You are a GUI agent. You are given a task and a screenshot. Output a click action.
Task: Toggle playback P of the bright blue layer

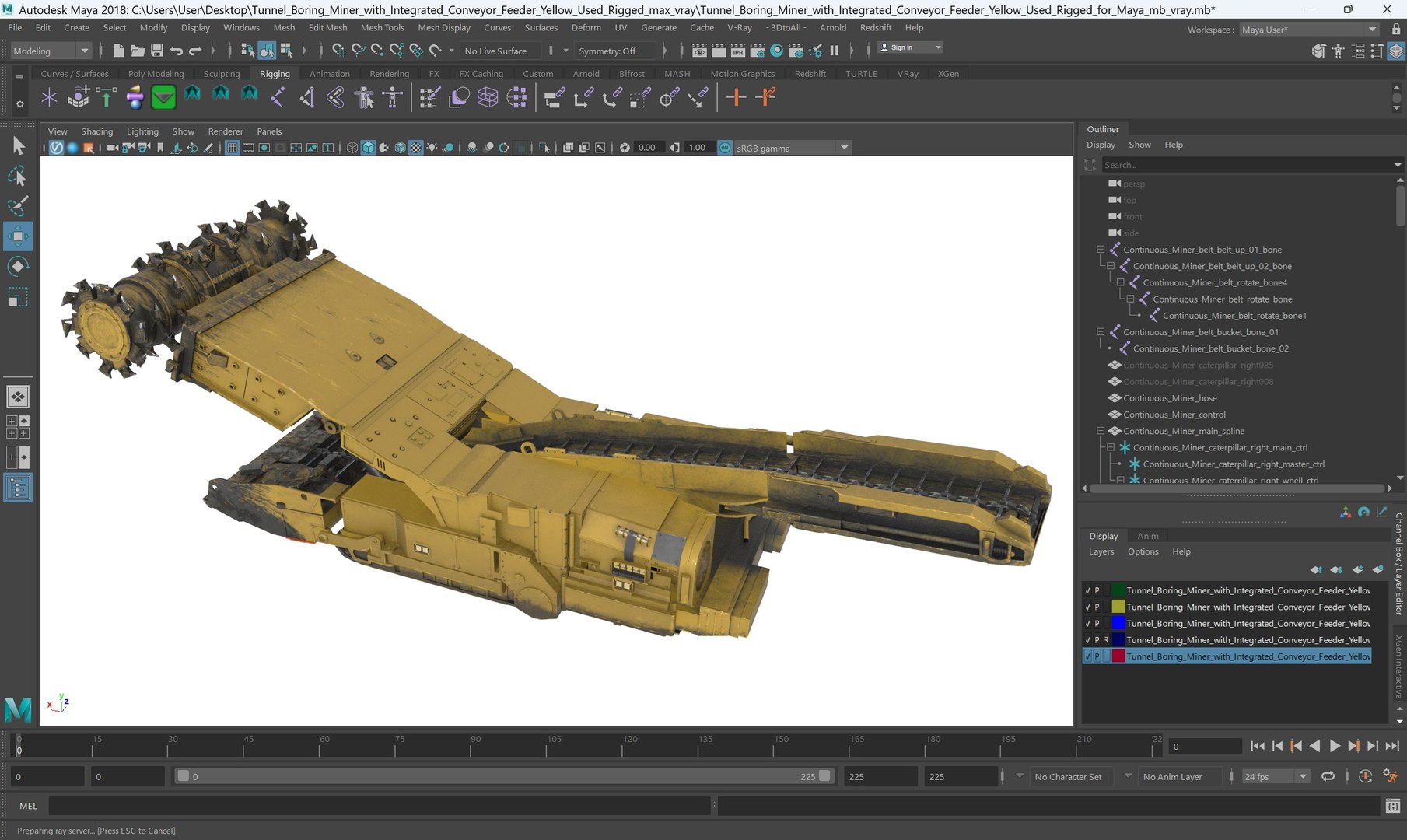click(x=1097, y=624)
